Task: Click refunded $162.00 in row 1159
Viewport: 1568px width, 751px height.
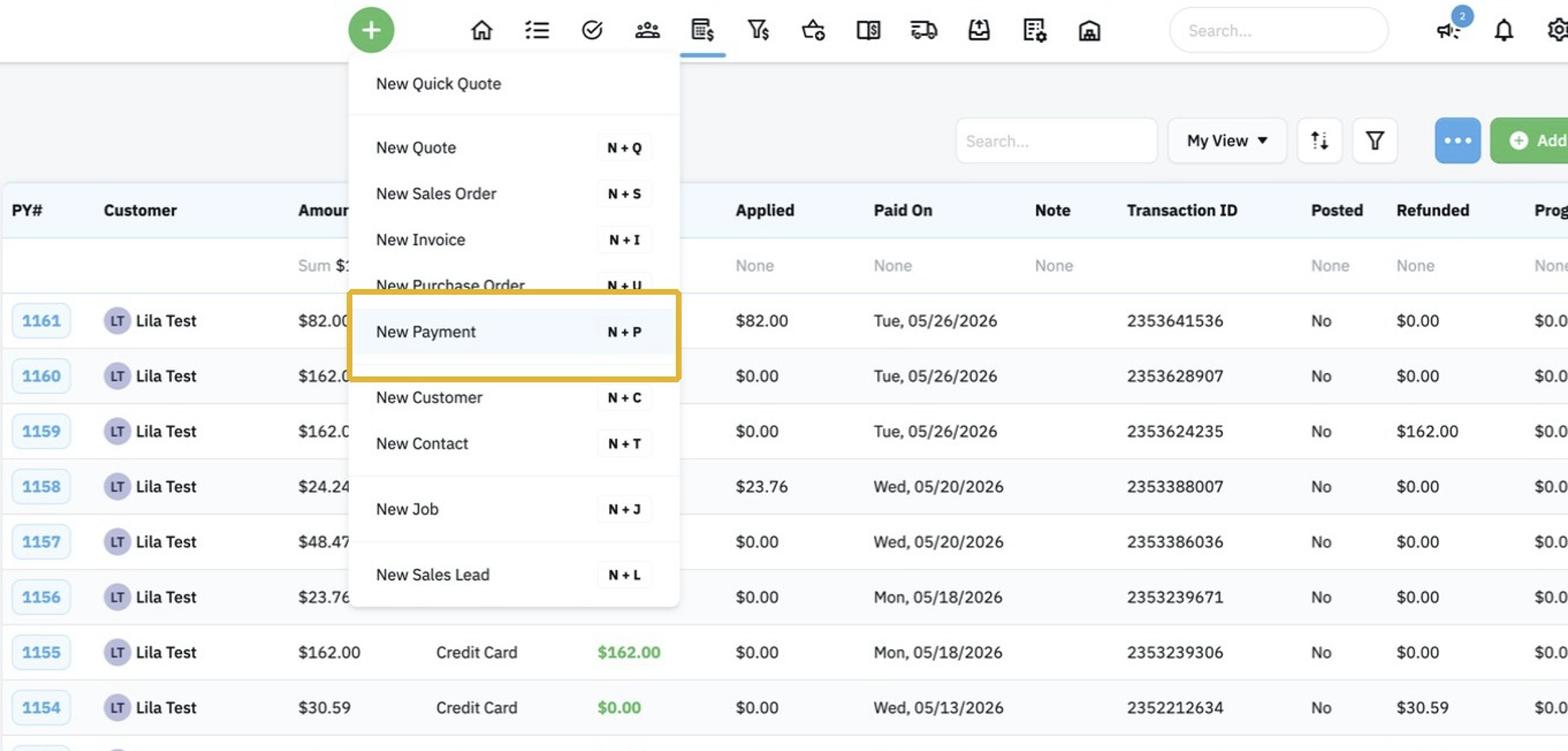Action: tap(1427, 431)
